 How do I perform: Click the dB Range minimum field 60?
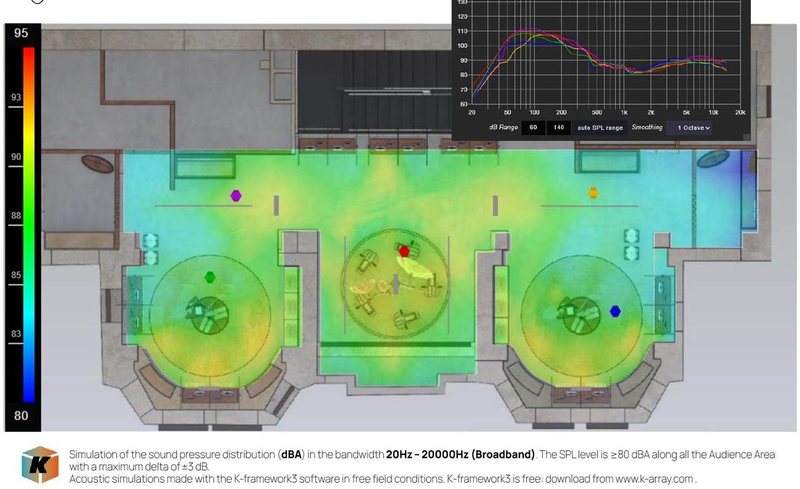tap(533, 128)
